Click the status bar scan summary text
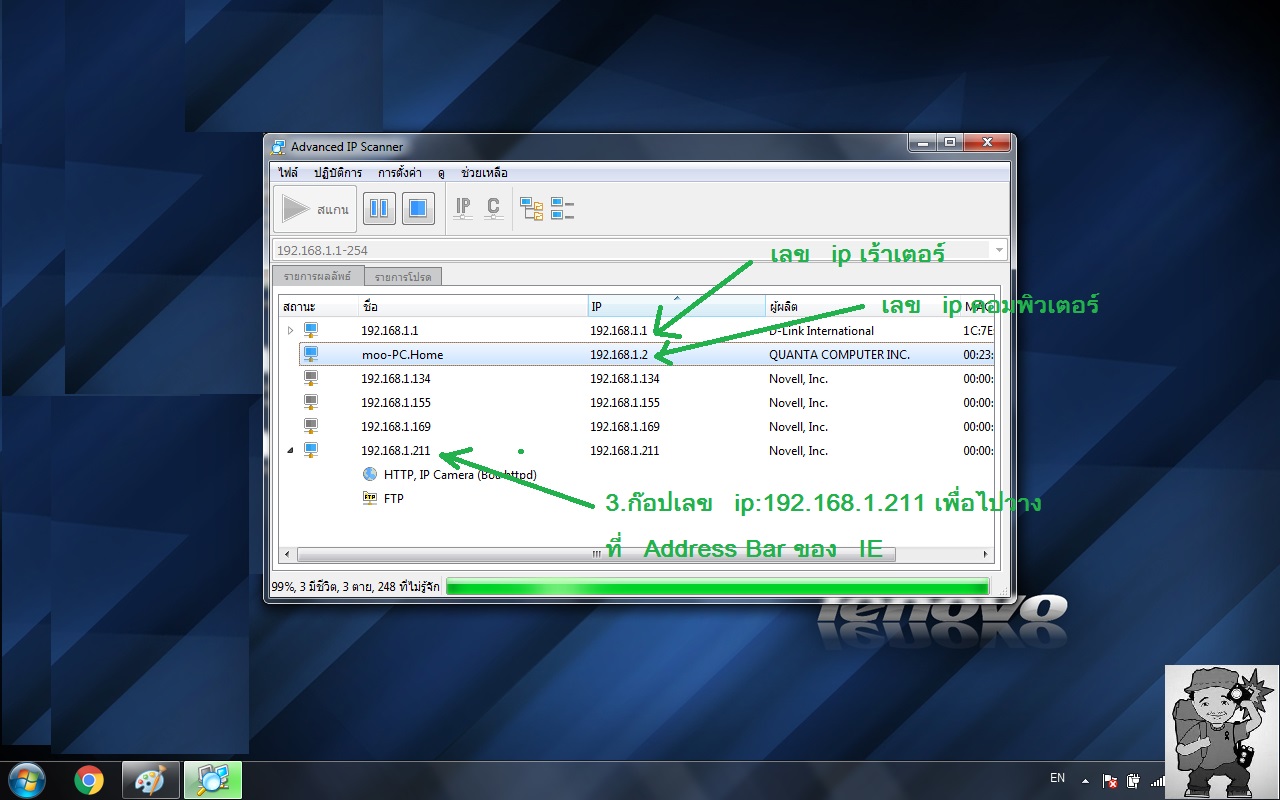 pyautogui.click(x=355, y=587)
